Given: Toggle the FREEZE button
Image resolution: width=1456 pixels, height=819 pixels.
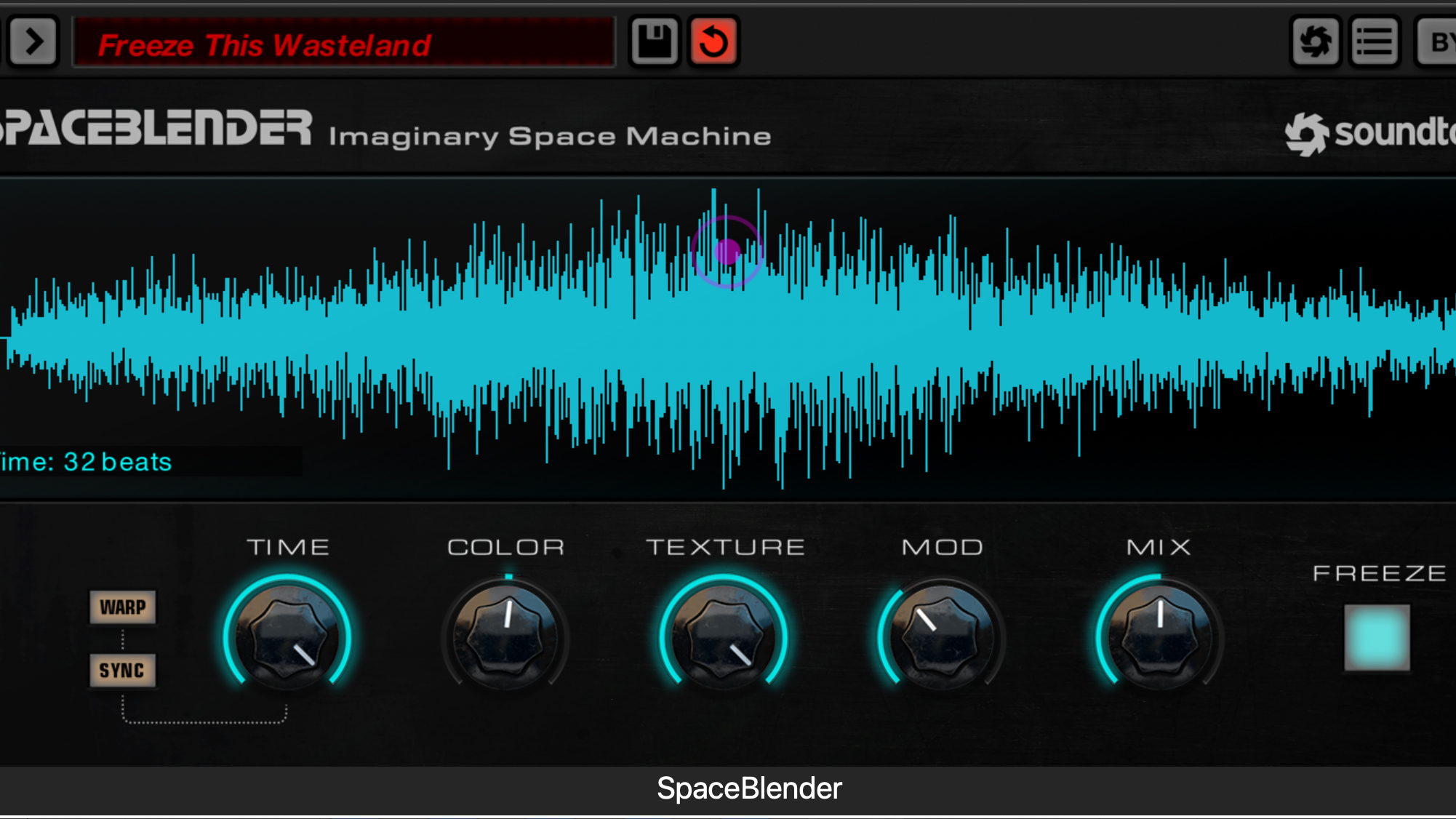Looking at the screenshot, I should (x=1377, y=637).
